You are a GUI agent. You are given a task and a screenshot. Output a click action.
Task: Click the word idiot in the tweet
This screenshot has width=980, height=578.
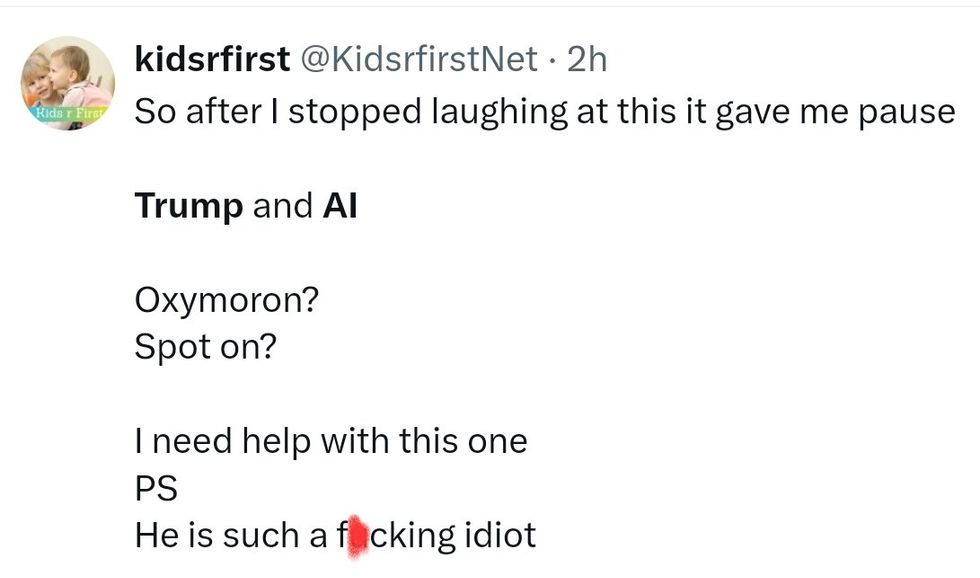(x=500, y=535)
